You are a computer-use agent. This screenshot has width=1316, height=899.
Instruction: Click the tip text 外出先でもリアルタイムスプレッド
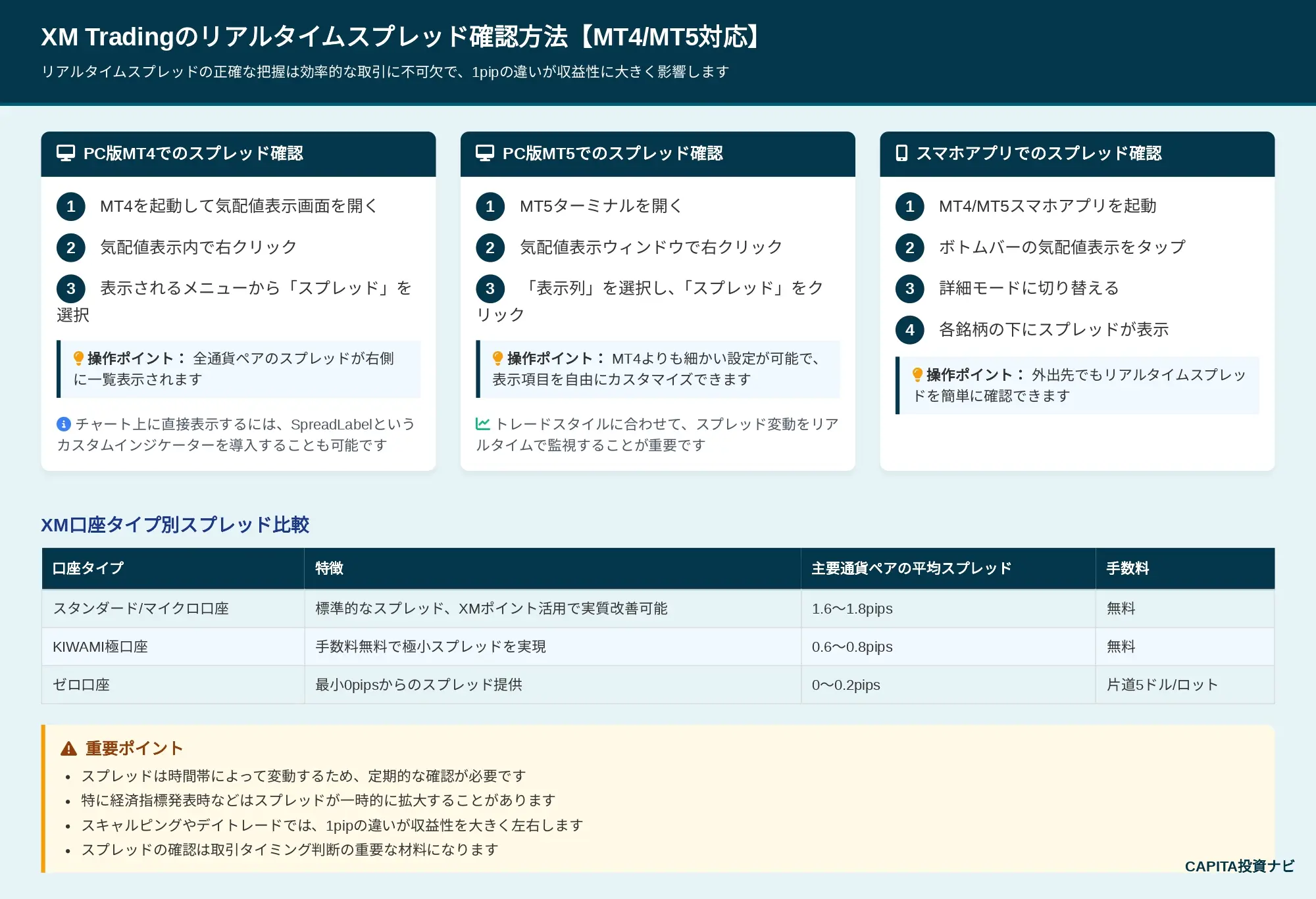[1079, 385]
